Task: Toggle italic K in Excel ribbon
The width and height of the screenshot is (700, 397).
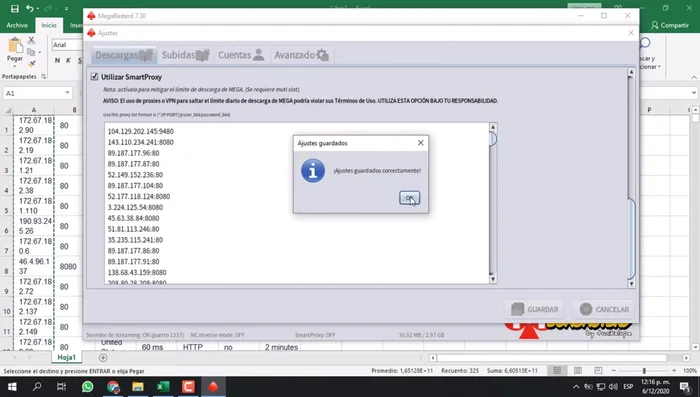Action: click(68, 60)
